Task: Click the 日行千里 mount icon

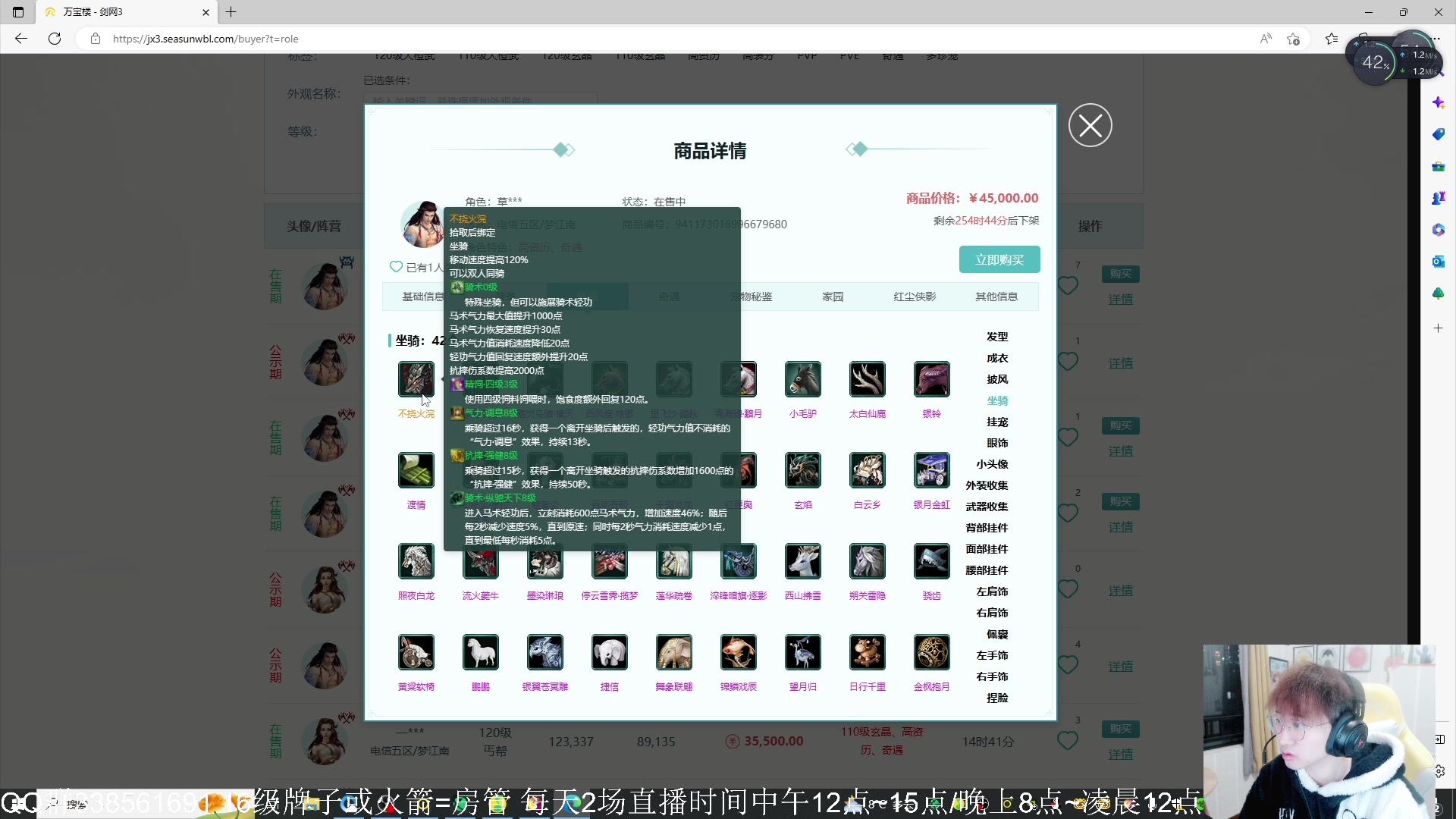Action: tap(868, 652)
